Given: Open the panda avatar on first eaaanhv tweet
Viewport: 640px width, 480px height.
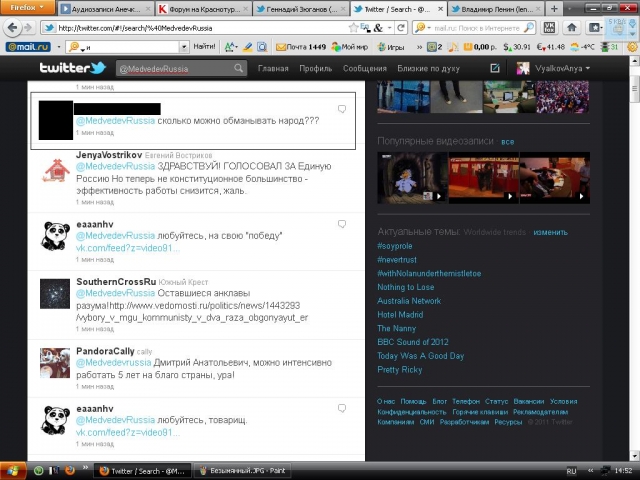Looking at the screenshot, I should pyautogui.click(x=55, y=236).
